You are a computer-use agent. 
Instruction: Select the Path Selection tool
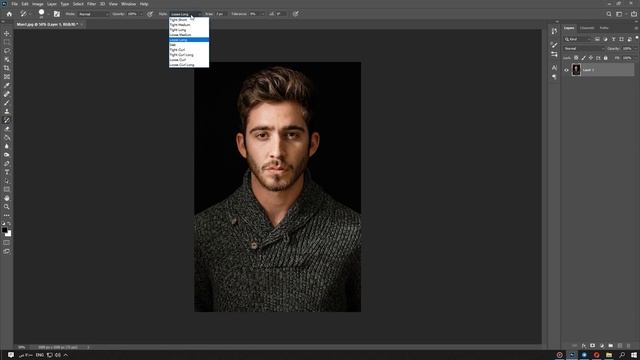7,181
